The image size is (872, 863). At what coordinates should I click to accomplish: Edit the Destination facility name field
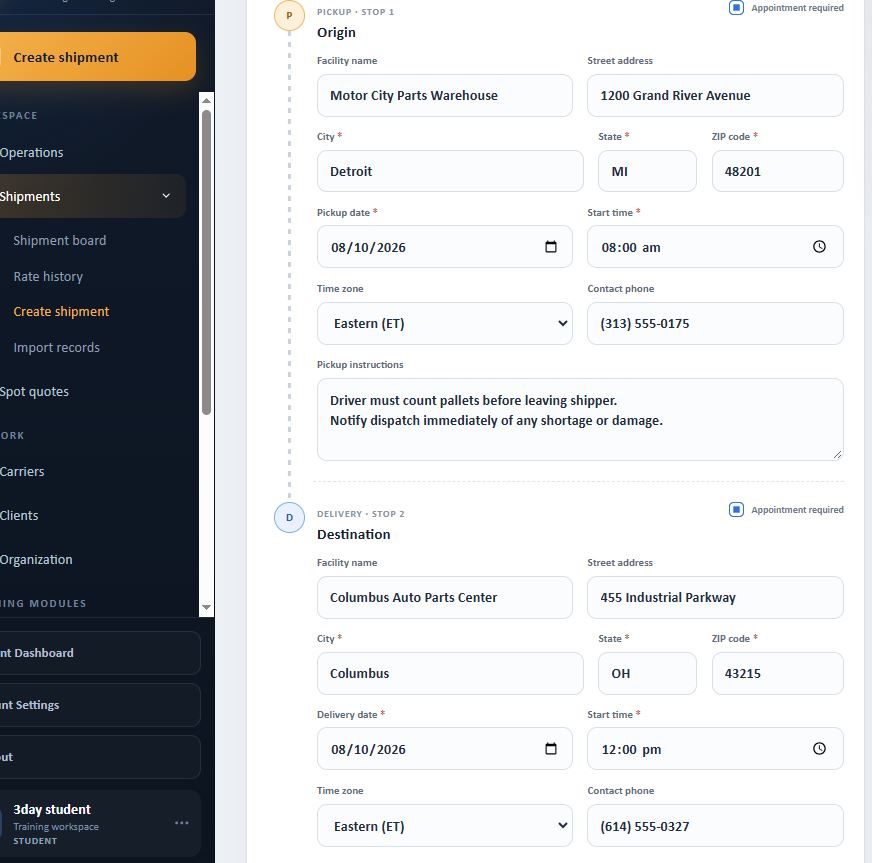click(x=444, y=598)
